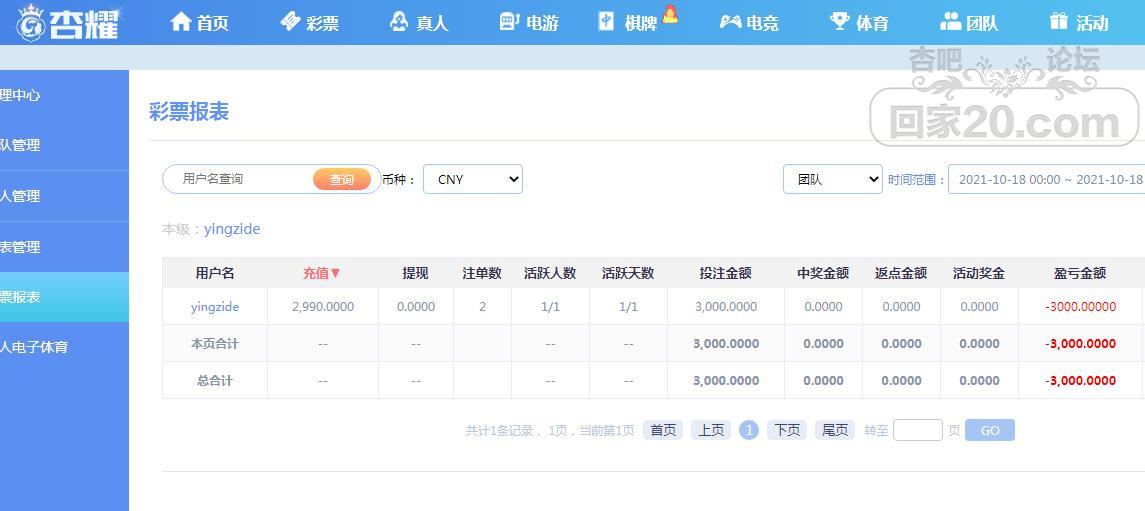The height and width of the screenshot is (511, 1145).
Task: Click the lottery ticket icon next to 彩票
Action: coord(290,21)
